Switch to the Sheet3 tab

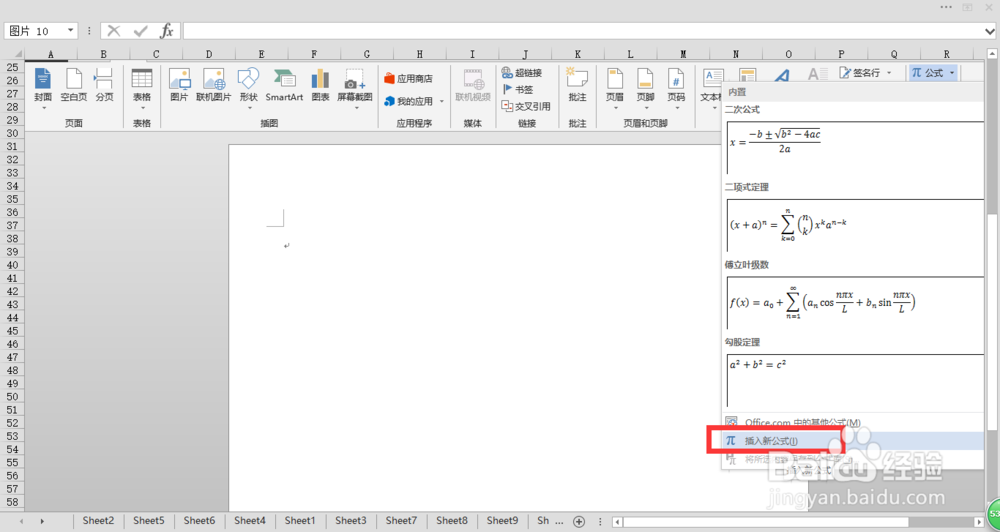[x=351, y=521]
